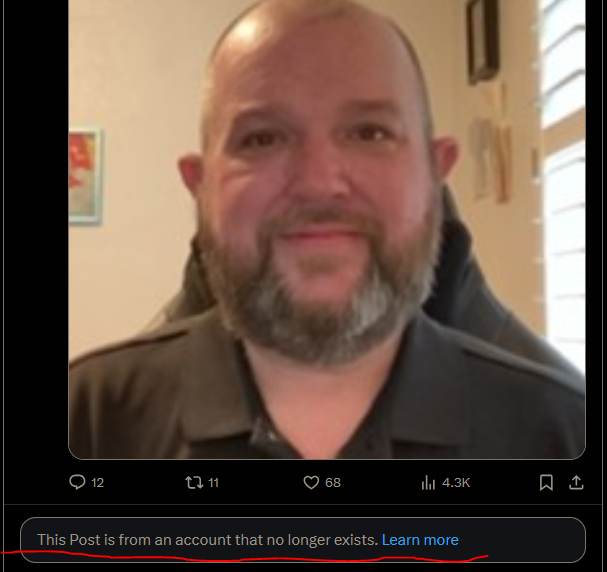
Task: Repost using the retweet arrows icon
Action: (194, 483)
